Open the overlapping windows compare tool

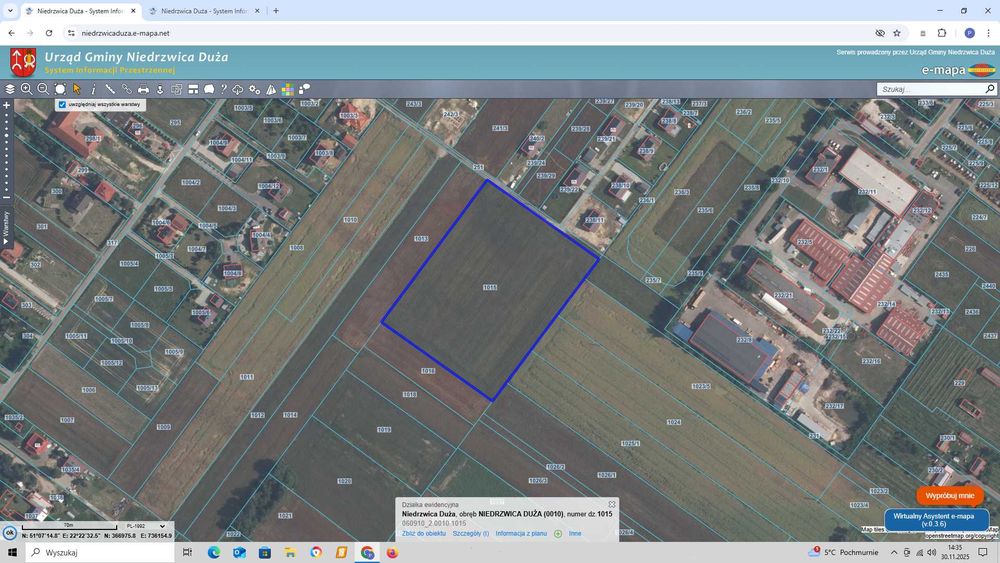[177, 89]
